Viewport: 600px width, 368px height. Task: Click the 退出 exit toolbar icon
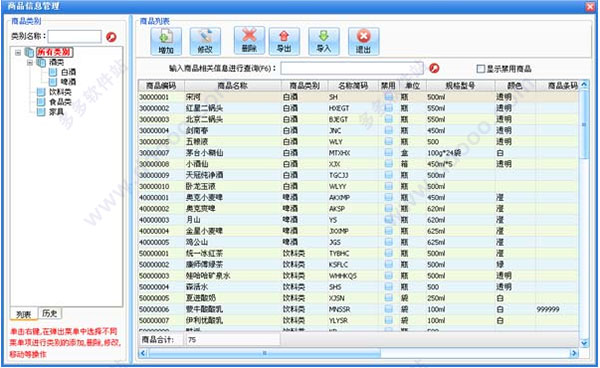click(364, 41)
